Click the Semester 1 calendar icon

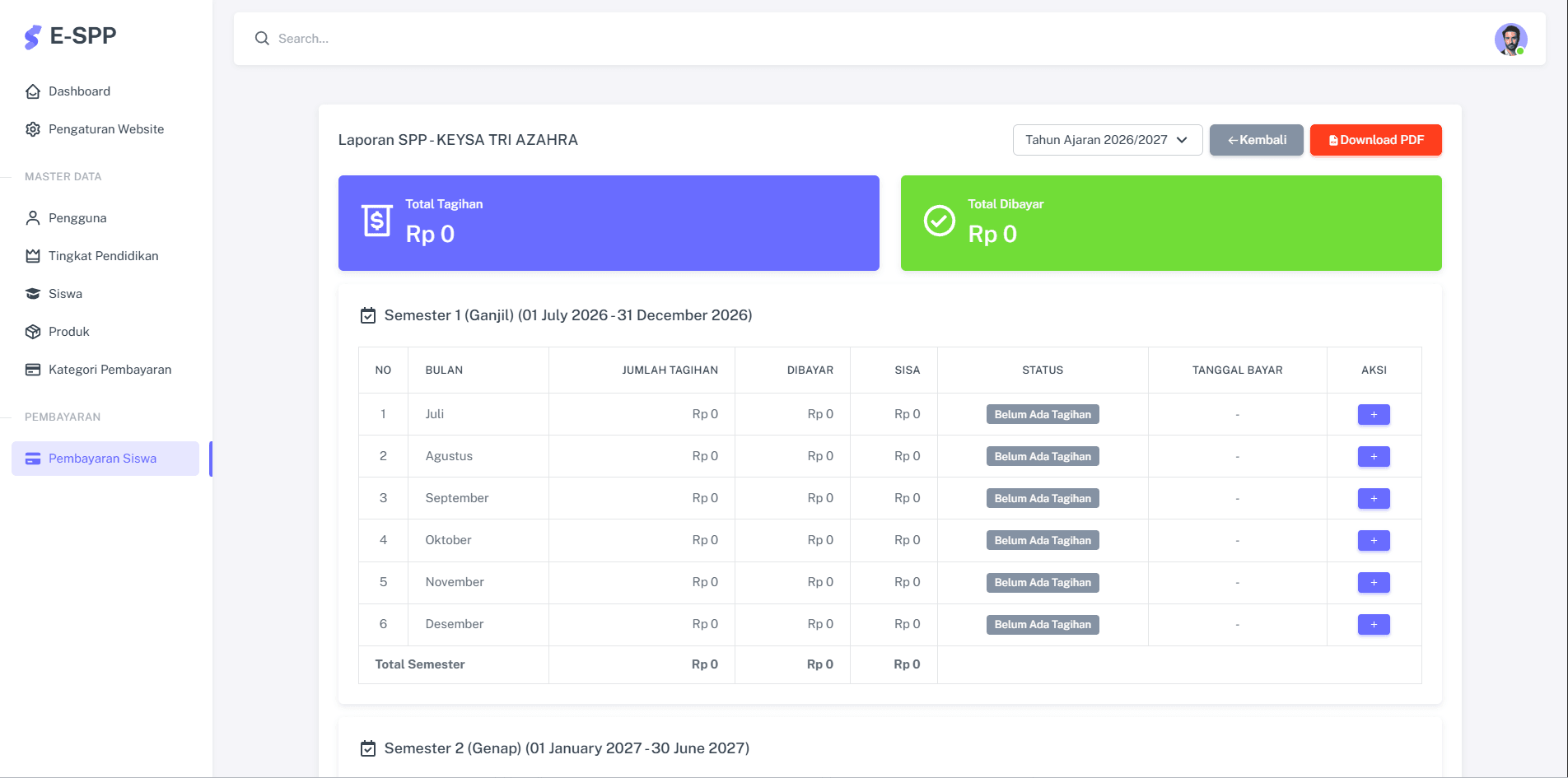click(368, 315)
